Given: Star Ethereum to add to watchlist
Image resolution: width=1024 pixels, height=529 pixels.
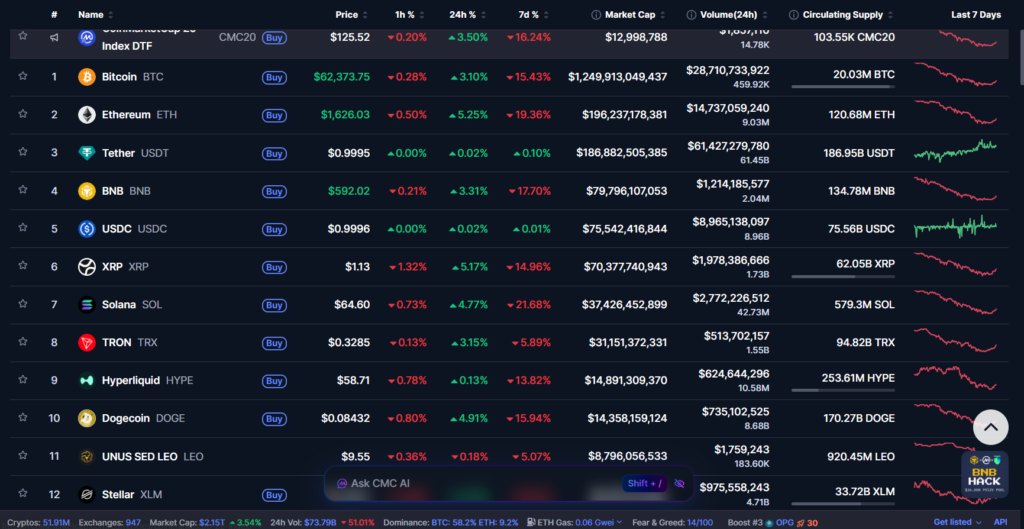Looking at the screenshot, I should pos(23,114).
